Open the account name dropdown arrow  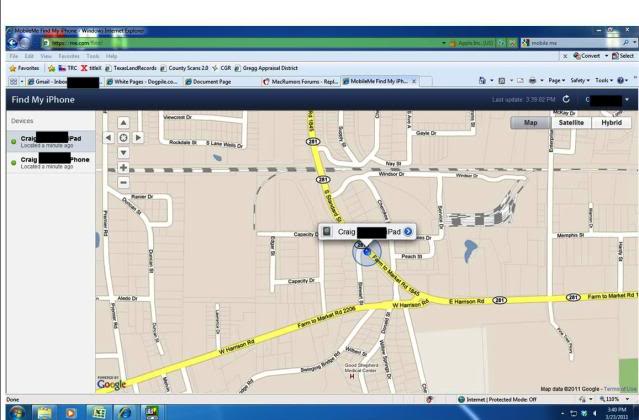coord(627,99)
